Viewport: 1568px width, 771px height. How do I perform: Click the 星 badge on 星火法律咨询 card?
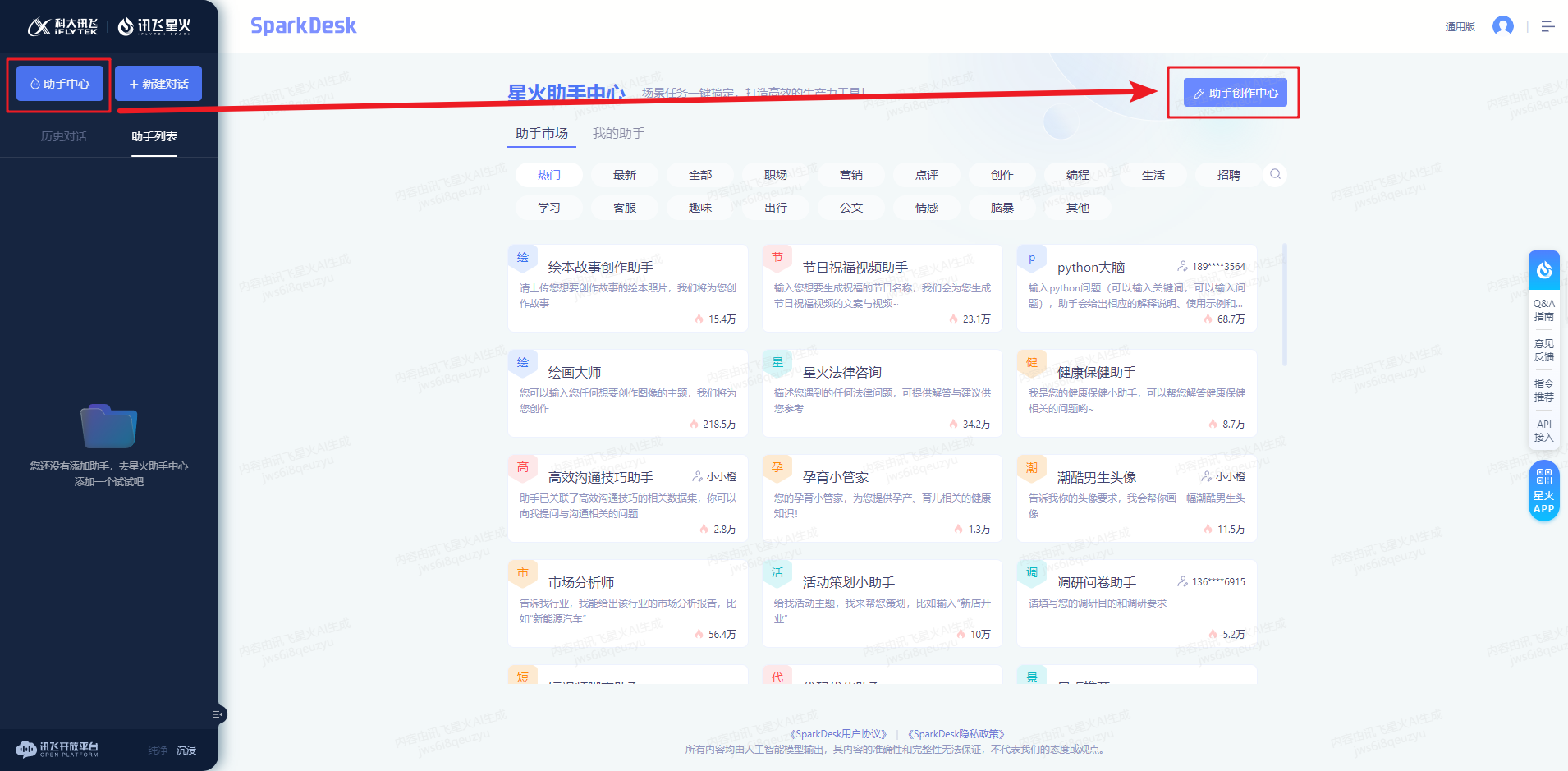777,363
